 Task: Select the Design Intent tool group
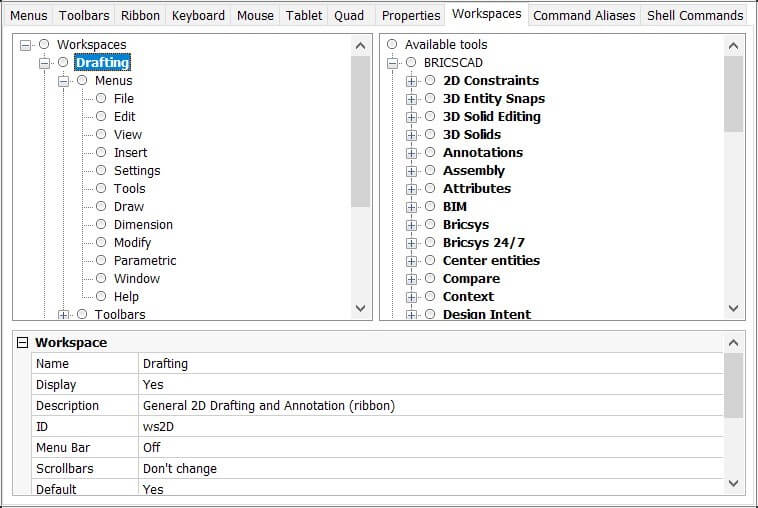(487, 315)
